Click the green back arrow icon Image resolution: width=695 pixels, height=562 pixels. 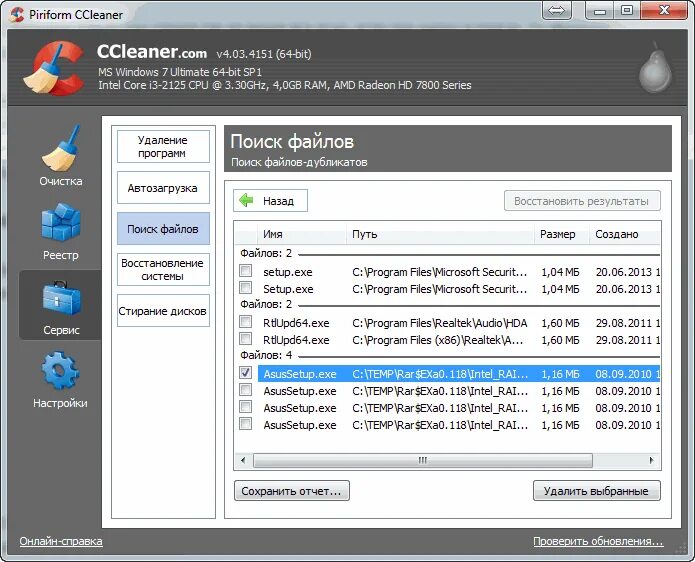[x=246, y=200]
